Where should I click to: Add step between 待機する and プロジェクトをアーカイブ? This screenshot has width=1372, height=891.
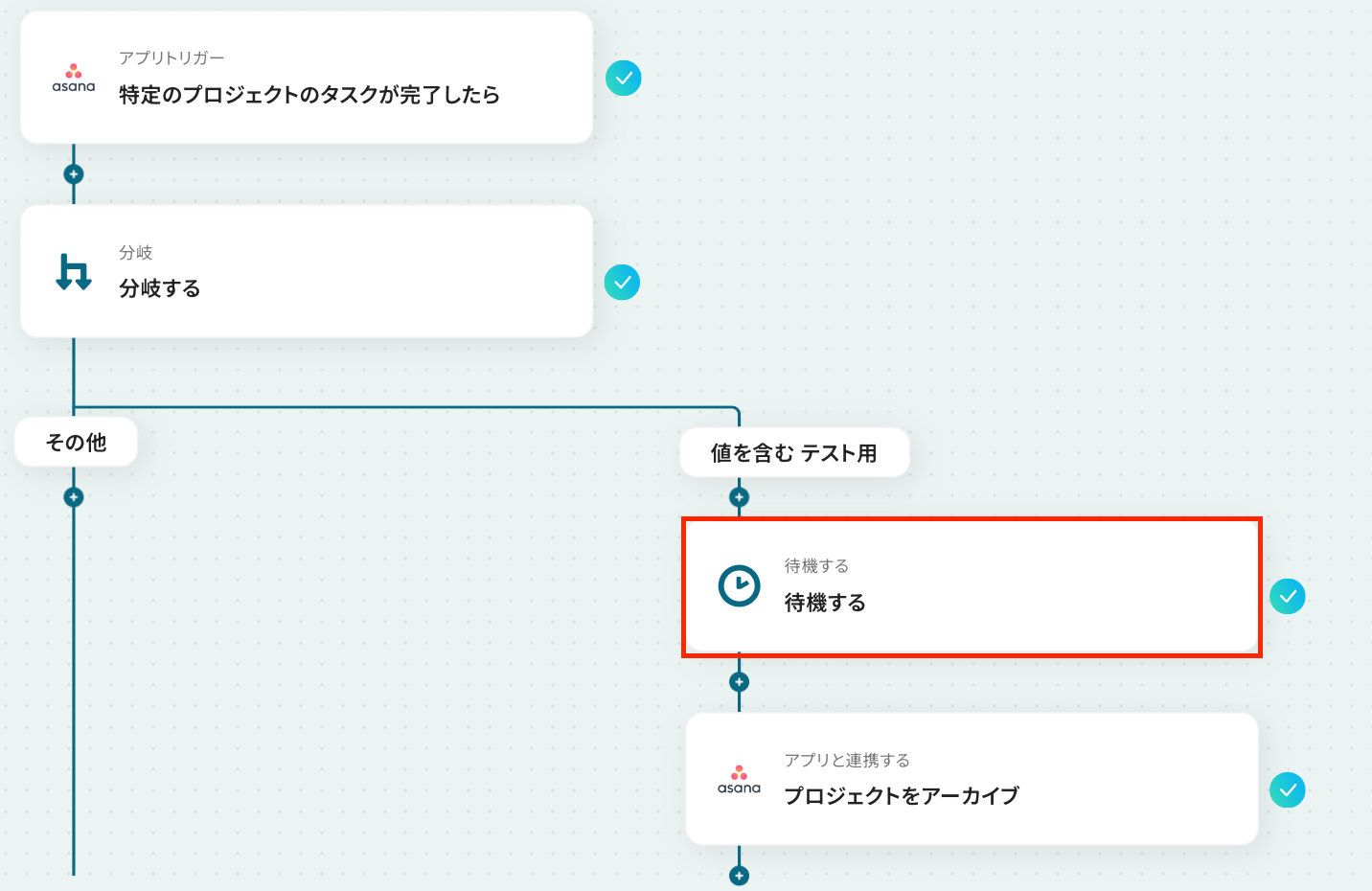[x=739, y=682]
